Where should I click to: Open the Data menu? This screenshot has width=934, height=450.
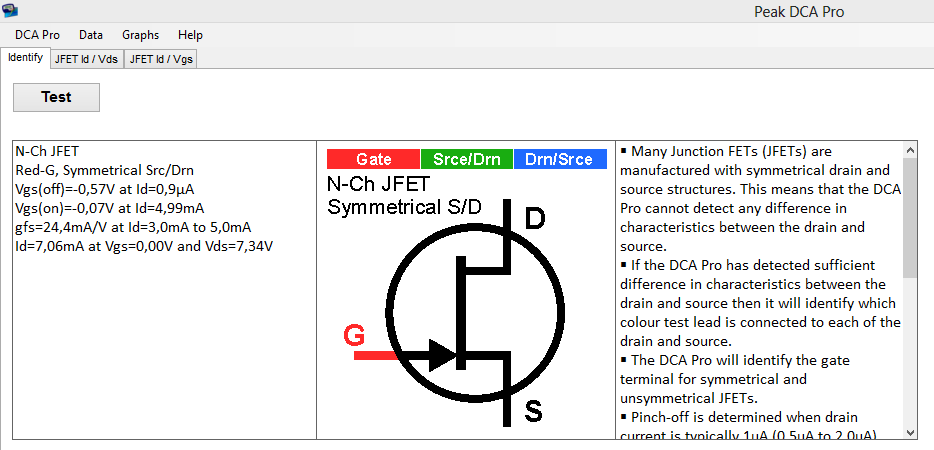tap(91, 35)
